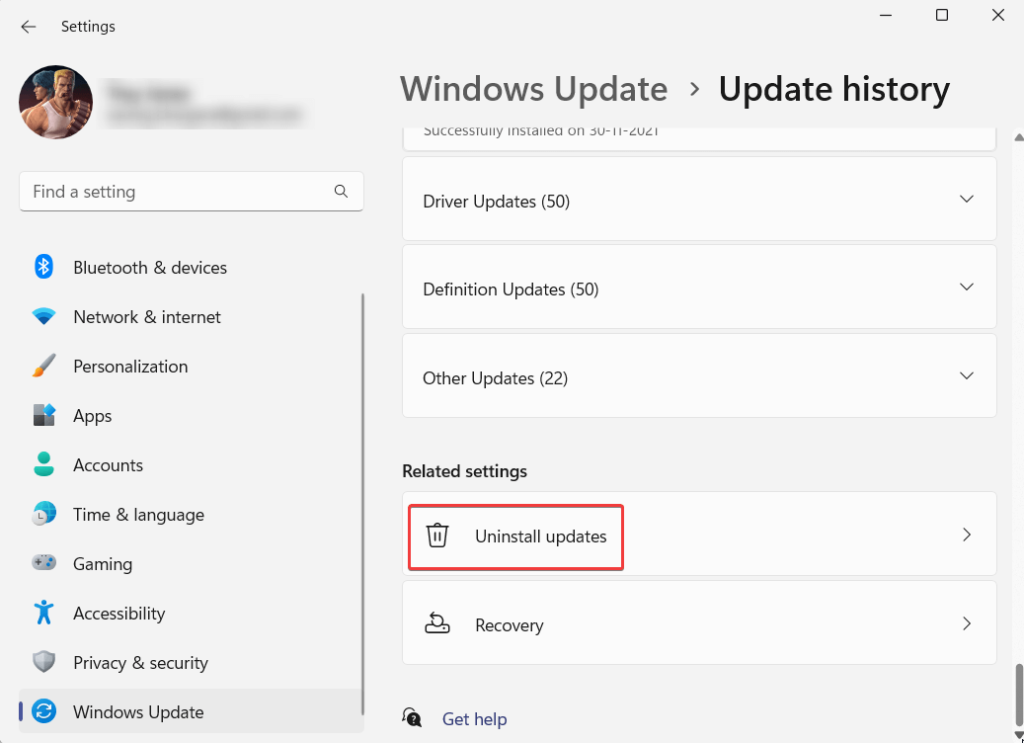Focus the Find a setting search box

191,191
